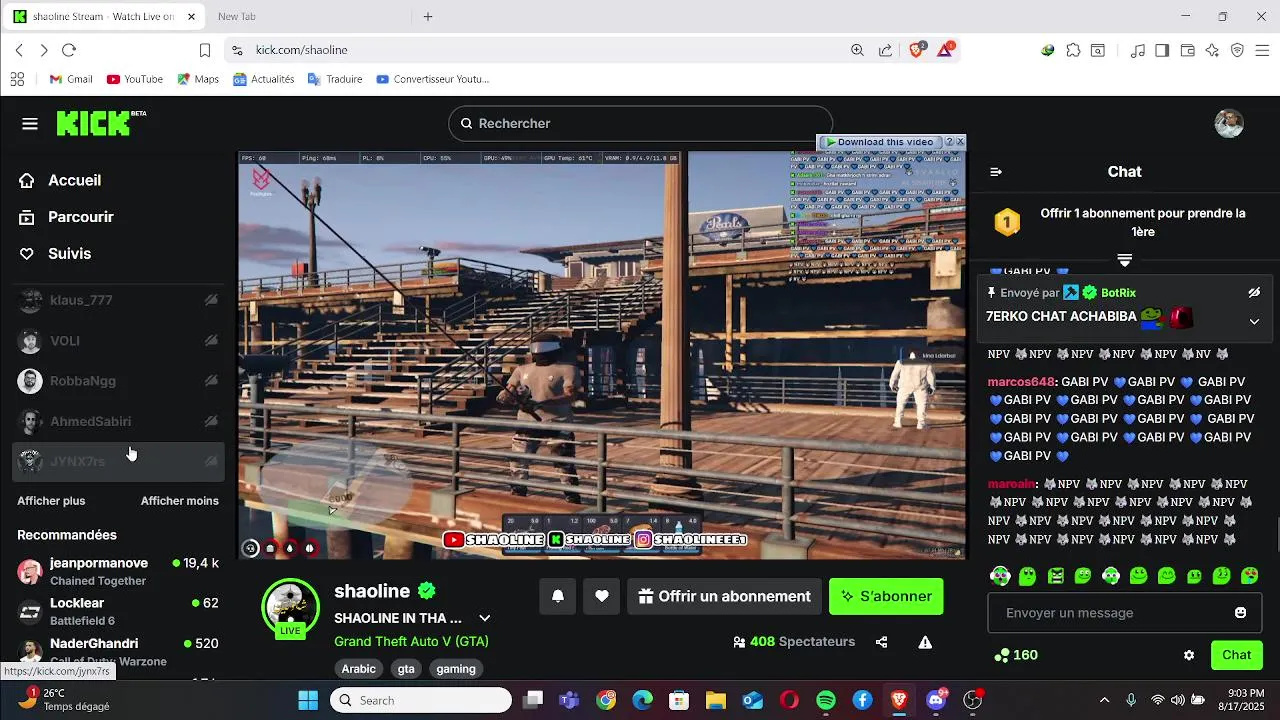Show hidden system tray icons chevron
This screenshot has width=1280, height=720.
point(1104,700)
